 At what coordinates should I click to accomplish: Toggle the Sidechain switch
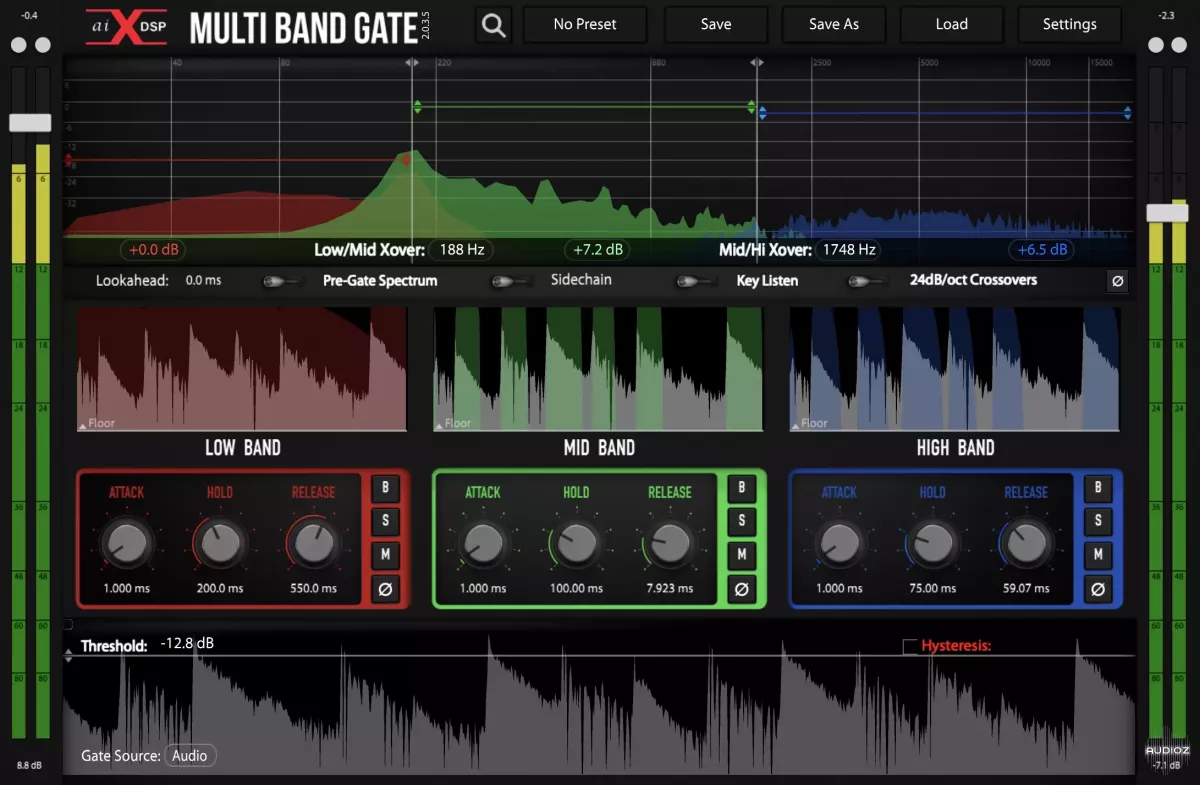point(512,282)
